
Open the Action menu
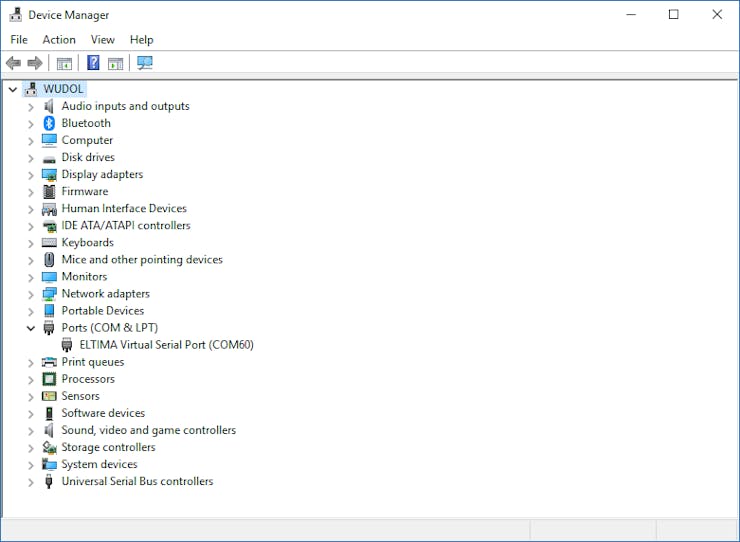coord(59,40)
